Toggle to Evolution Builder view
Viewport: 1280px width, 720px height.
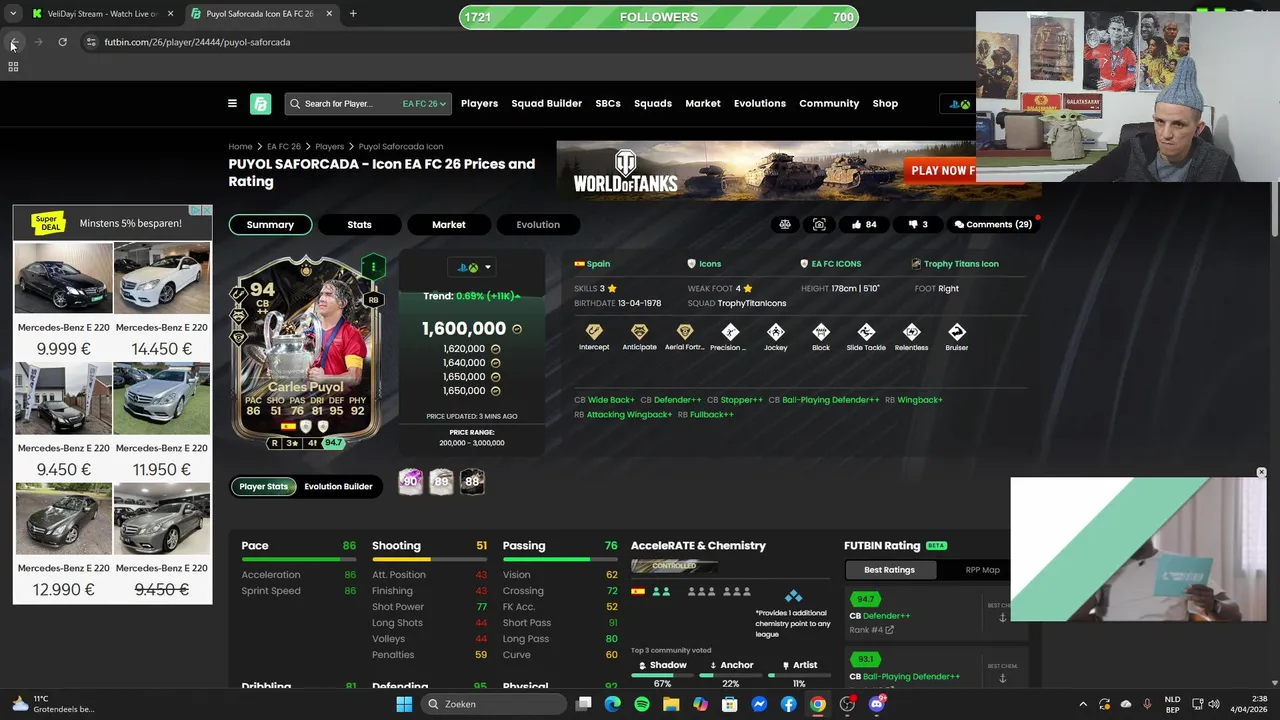coord(338,486)
